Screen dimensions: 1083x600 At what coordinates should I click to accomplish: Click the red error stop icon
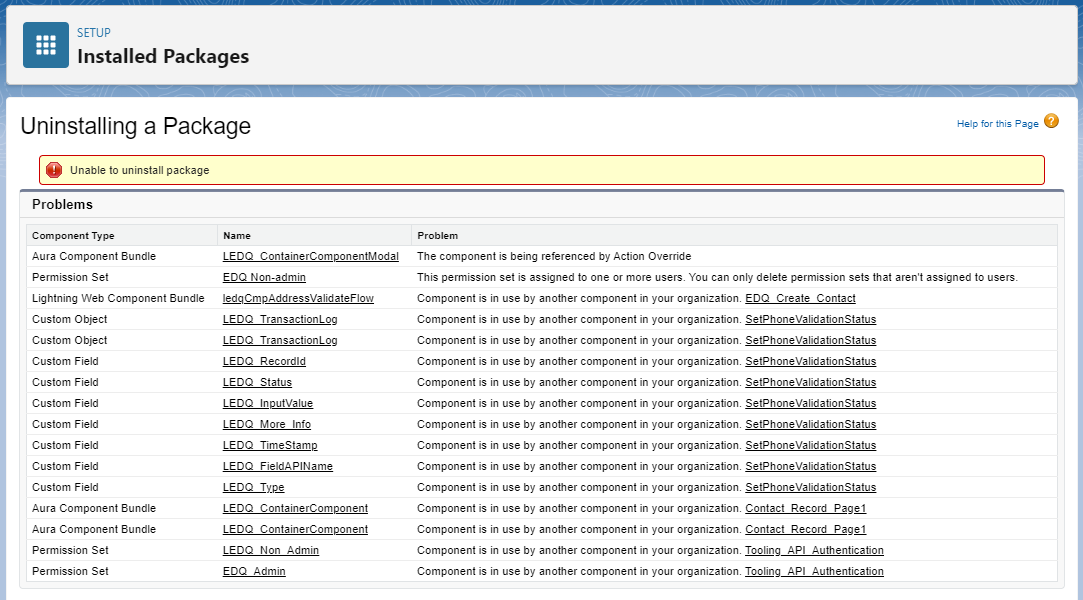[54, 170]
